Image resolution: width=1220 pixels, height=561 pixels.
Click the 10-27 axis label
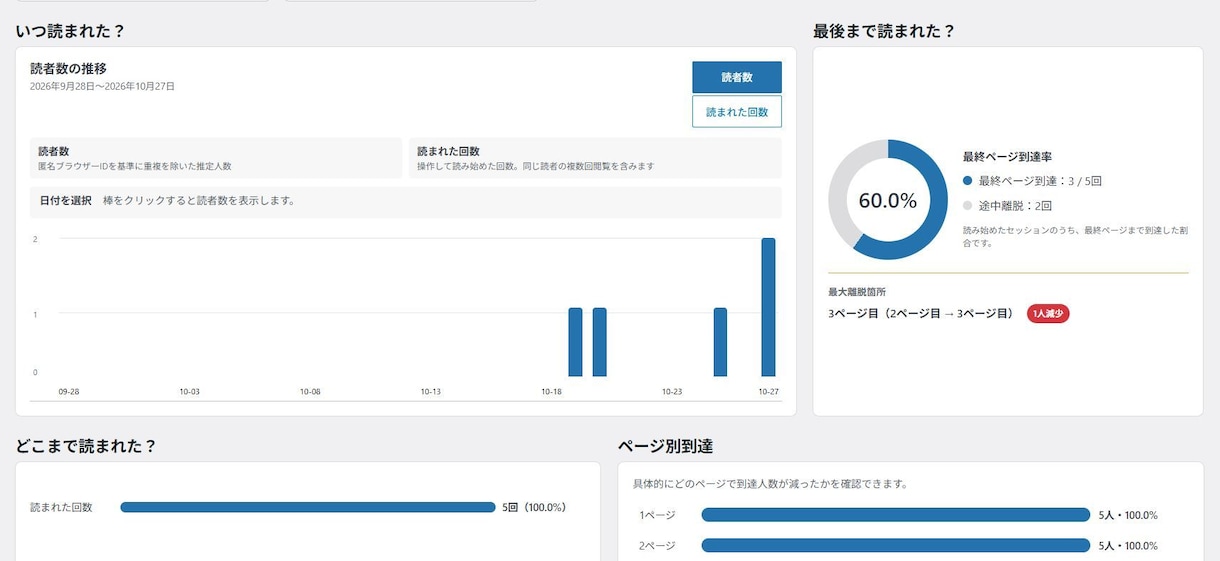pyautogui.click(x=769, y=391)
